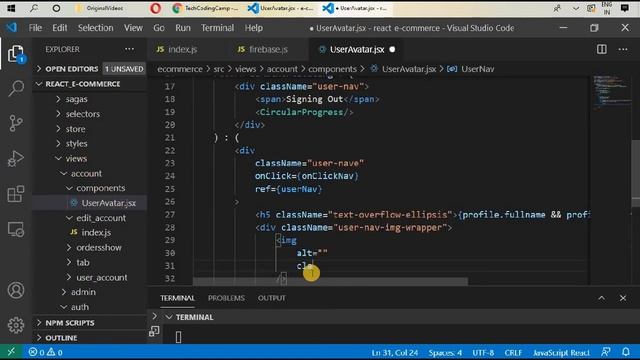This screenshot has height=360, width=640.
Task: Open the Run and Debug view
Action: click(16, 158)
